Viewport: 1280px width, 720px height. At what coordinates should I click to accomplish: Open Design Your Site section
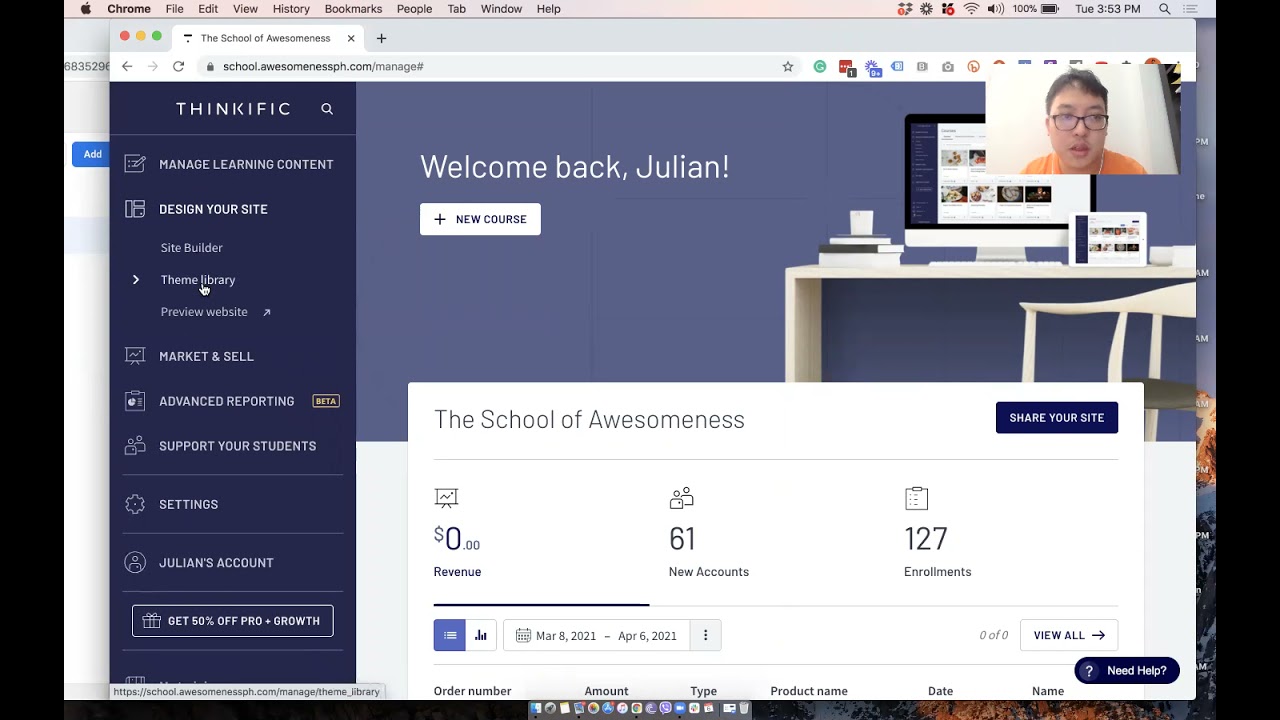tap(213, 209)
